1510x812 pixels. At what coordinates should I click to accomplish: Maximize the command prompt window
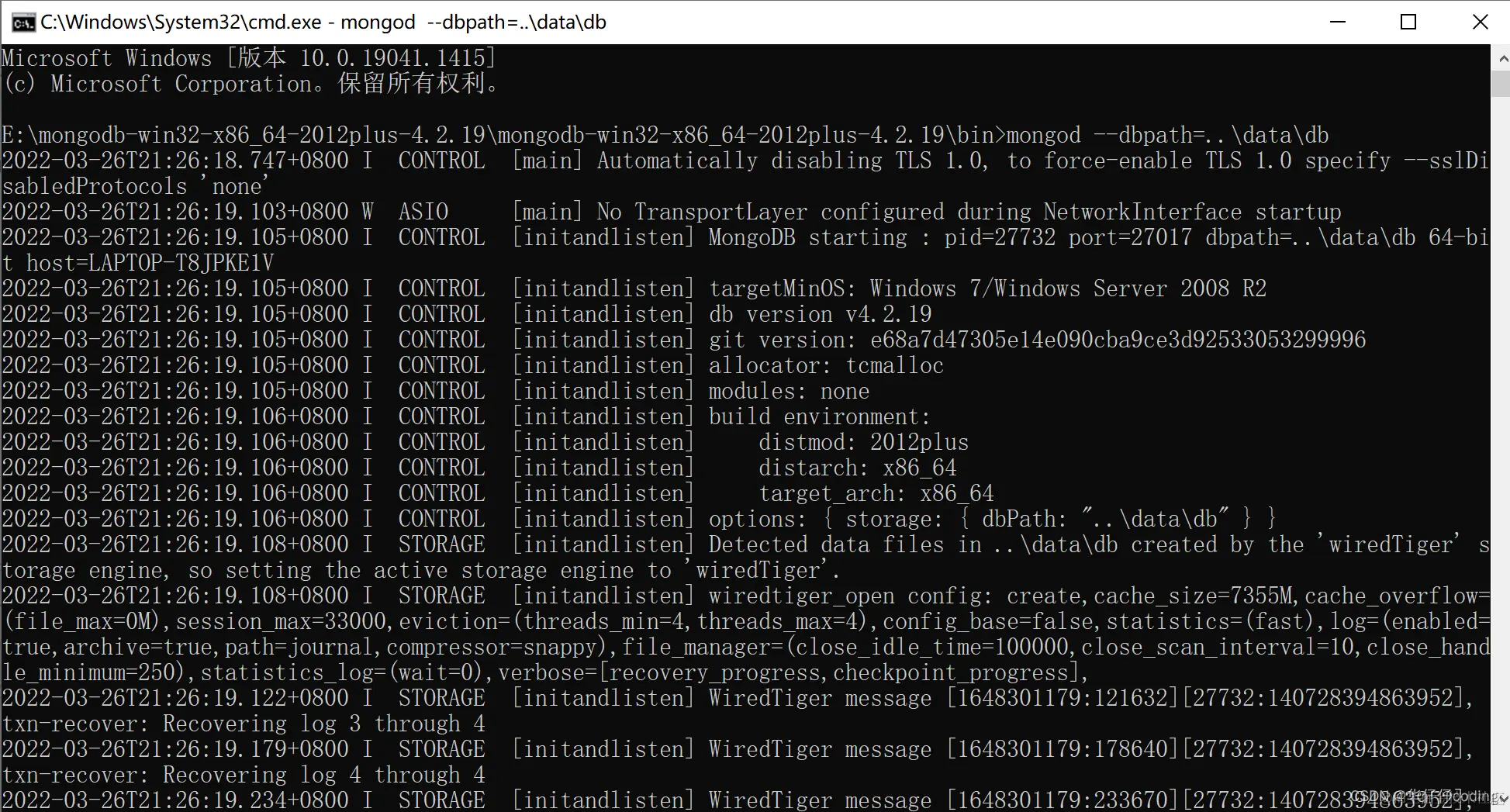pos(1408,22)
